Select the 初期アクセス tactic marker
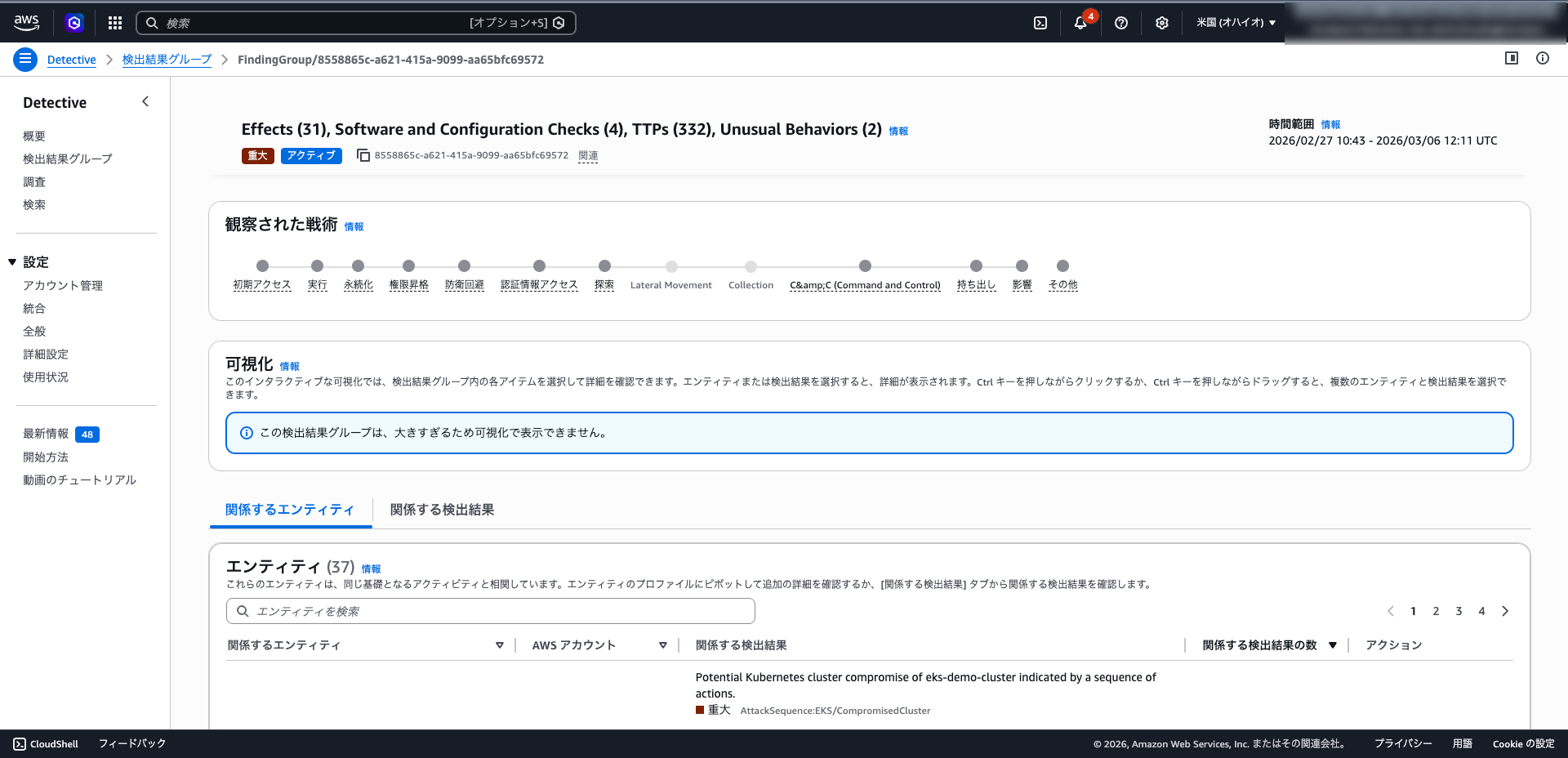The image size is (1568, 758). (262, 266)
